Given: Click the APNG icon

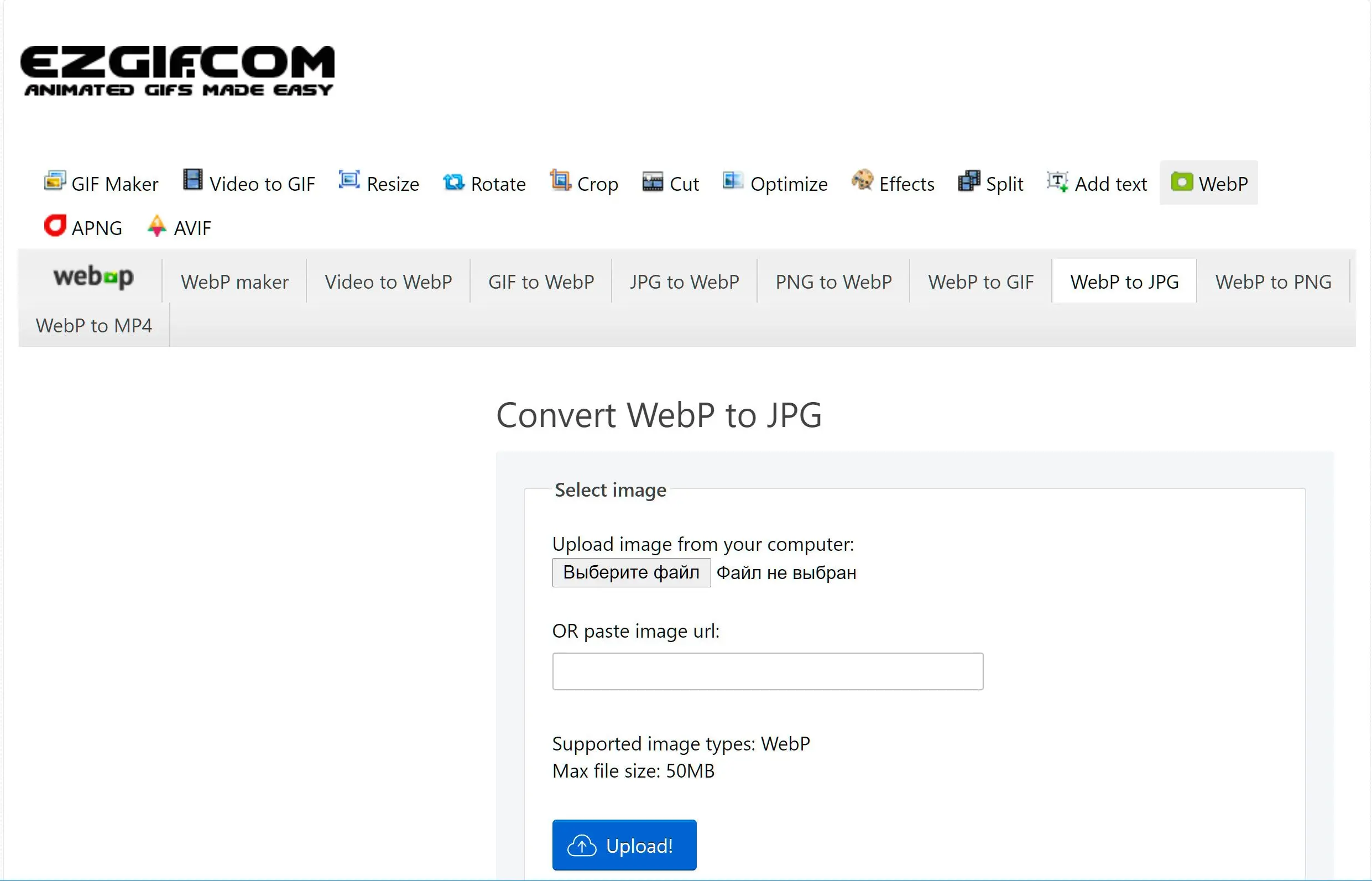Looking at the screenshot, I should tap(52, 226).
